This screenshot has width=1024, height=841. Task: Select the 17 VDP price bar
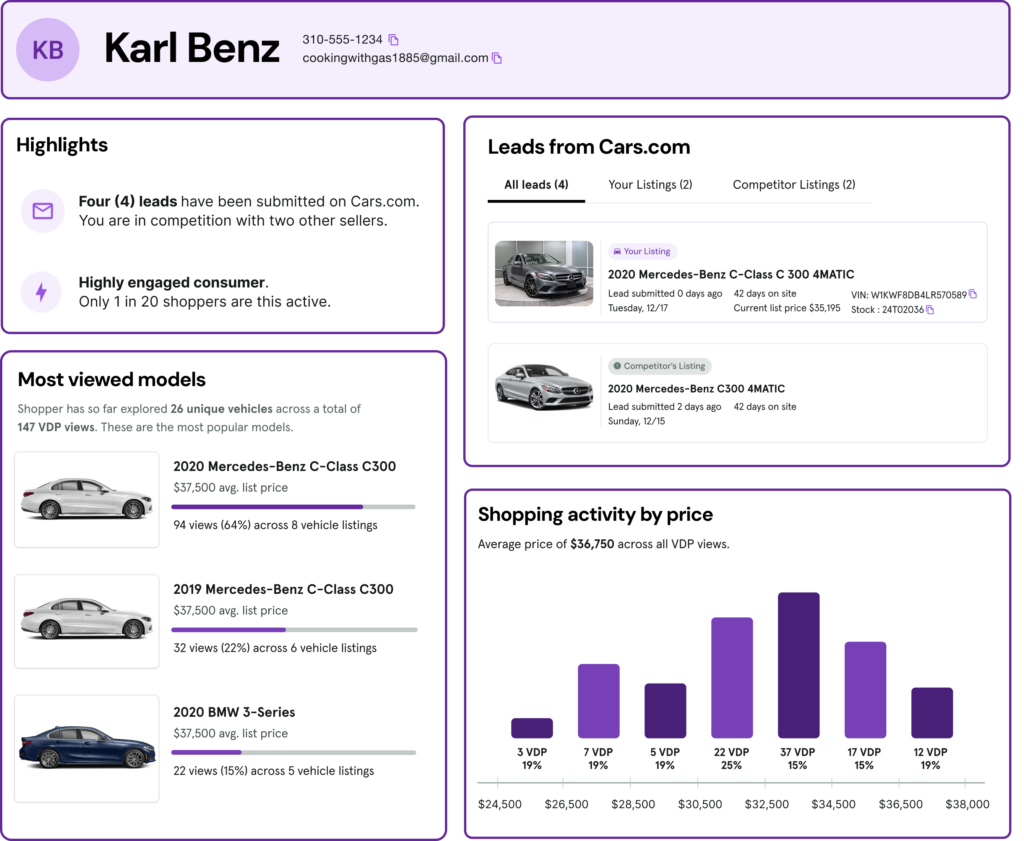pos(865,690)
